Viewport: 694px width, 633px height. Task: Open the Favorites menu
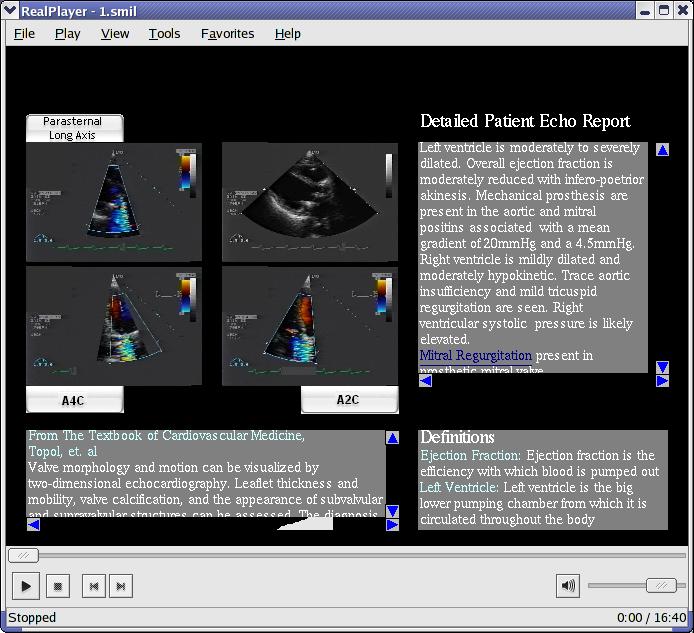point(227,34)
